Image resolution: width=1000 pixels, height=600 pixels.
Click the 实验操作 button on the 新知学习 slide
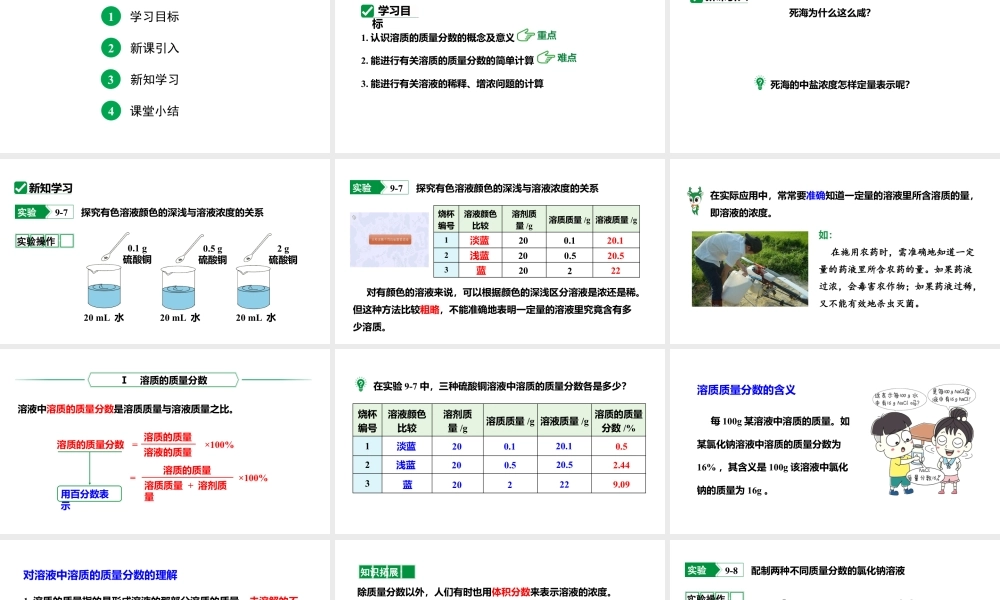click(37, 240)
